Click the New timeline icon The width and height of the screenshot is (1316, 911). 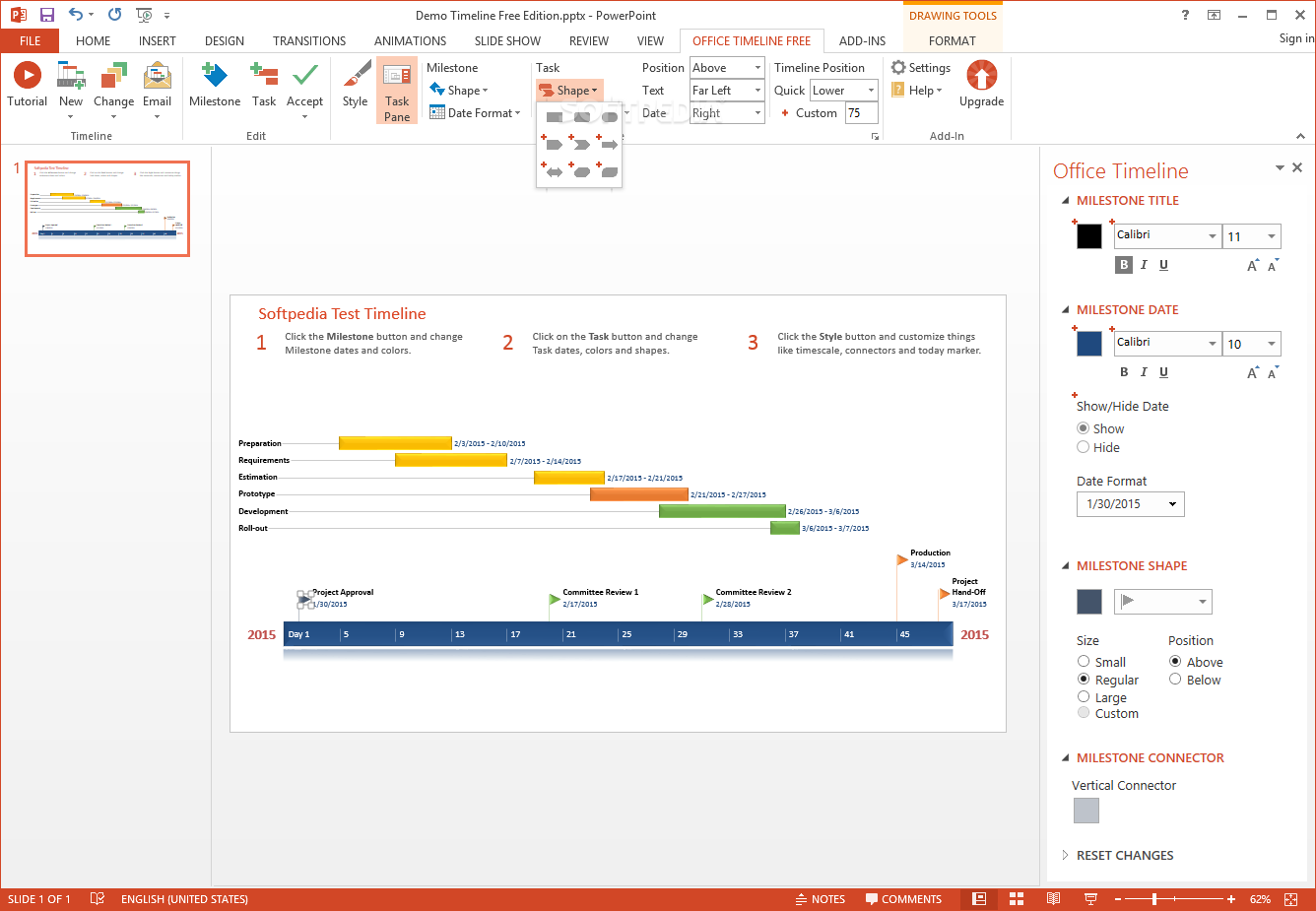click(x=71, y=75)
